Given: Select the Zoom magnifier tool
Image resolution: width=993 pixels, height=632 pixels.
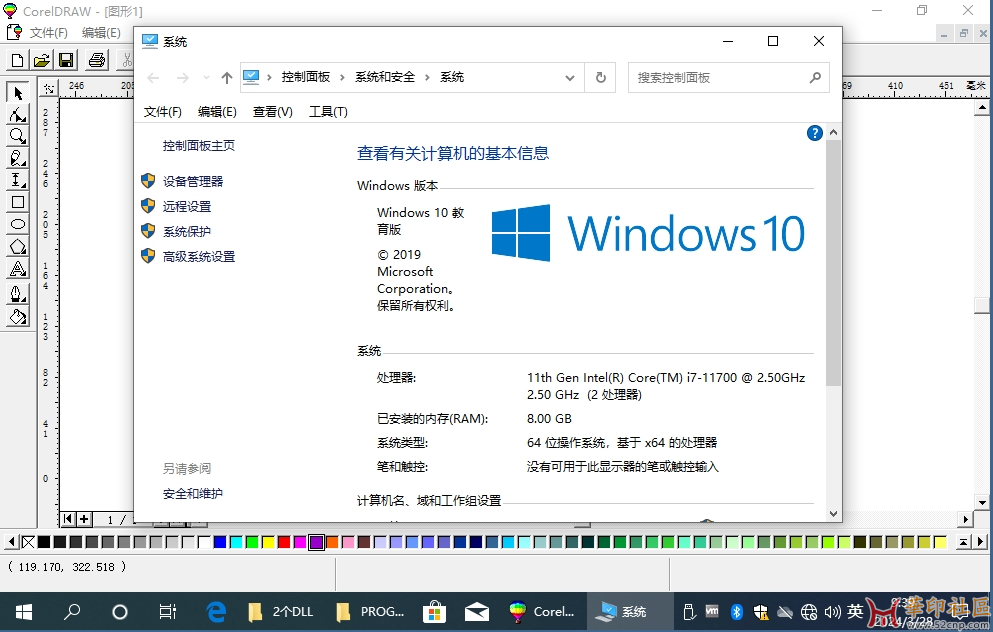Looking at the screenshot, I should (18, 136).
